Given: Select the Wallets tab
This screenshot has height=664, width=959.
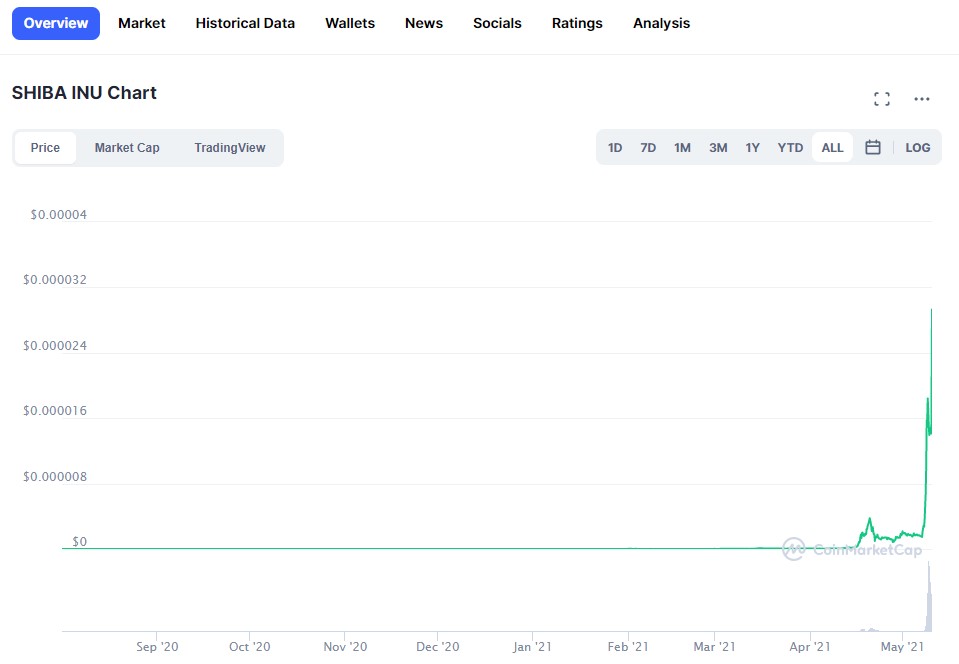Looking at the screenshot, I should click(x=350, y=23).
